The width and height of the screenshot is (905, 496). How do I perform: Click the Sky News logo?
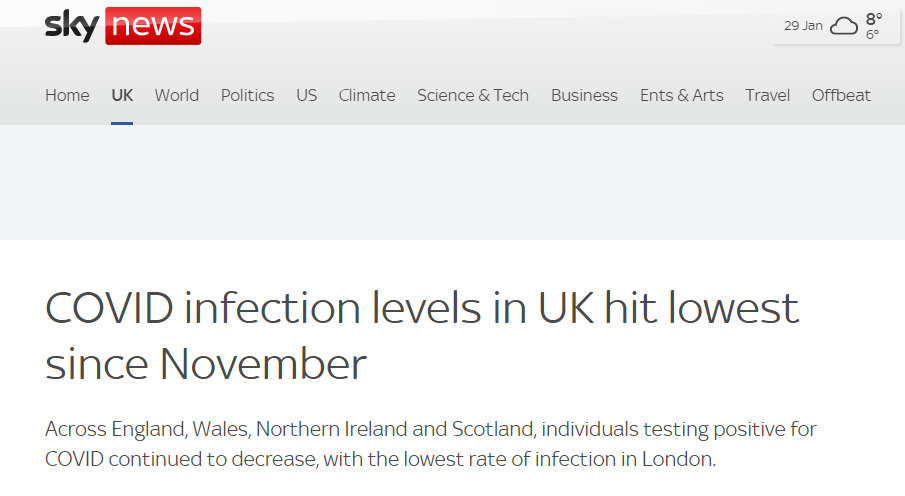(x=123, y=25)
